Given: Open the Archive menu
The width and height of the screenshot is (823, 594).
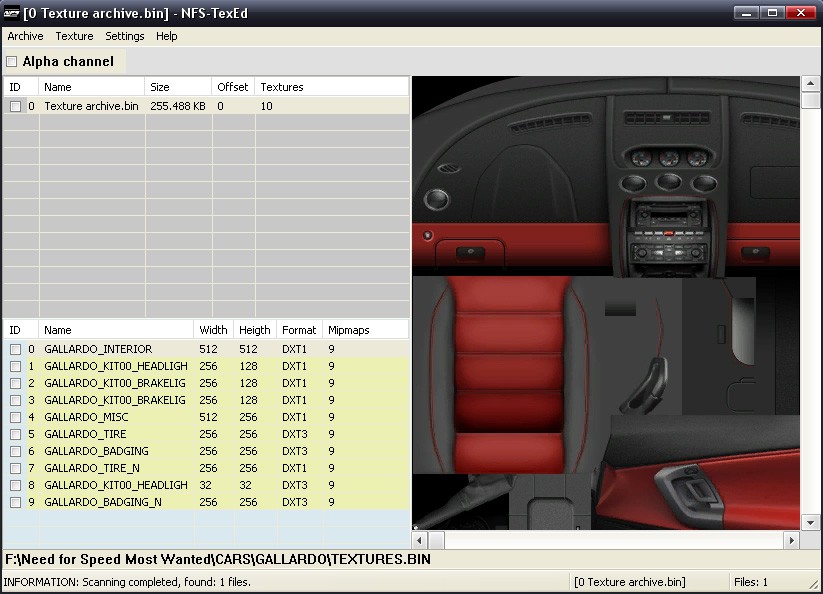Looking at the screenshot, I should point(25,36).
